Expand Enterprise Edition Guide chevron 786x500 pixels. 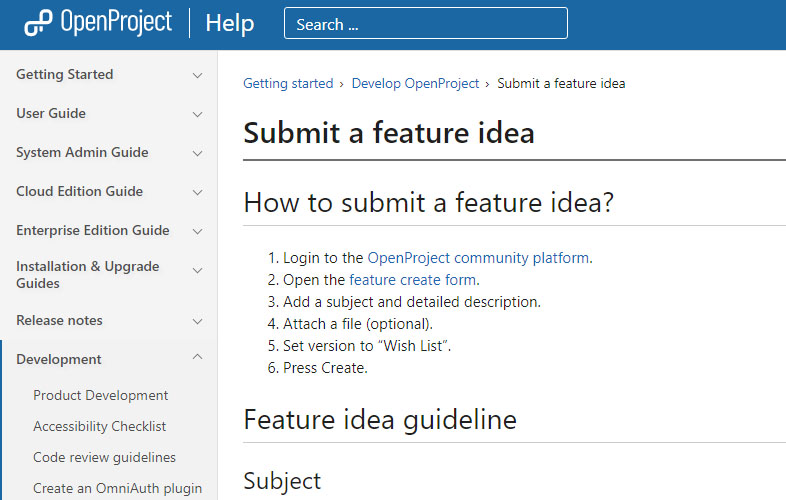tap(197, 231)
